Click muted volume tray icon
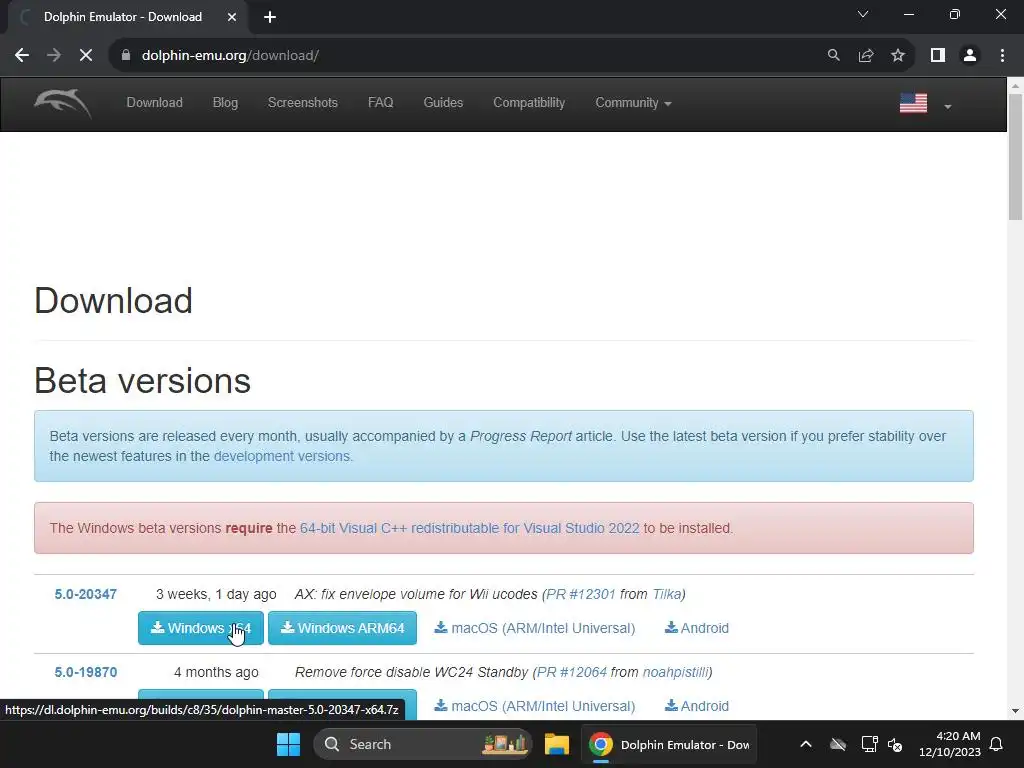This screenshot has height=768, width=1024. (895, 744)
